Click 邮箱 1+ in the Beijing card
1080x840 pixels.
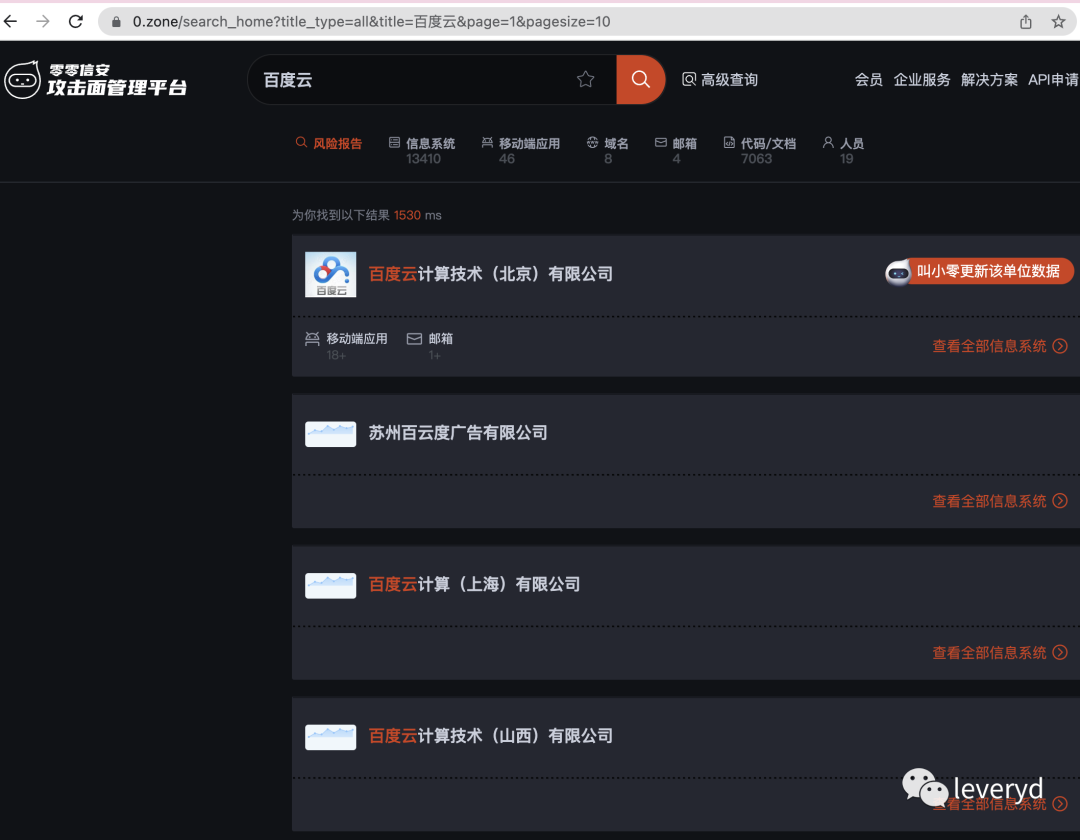(430, 346)
